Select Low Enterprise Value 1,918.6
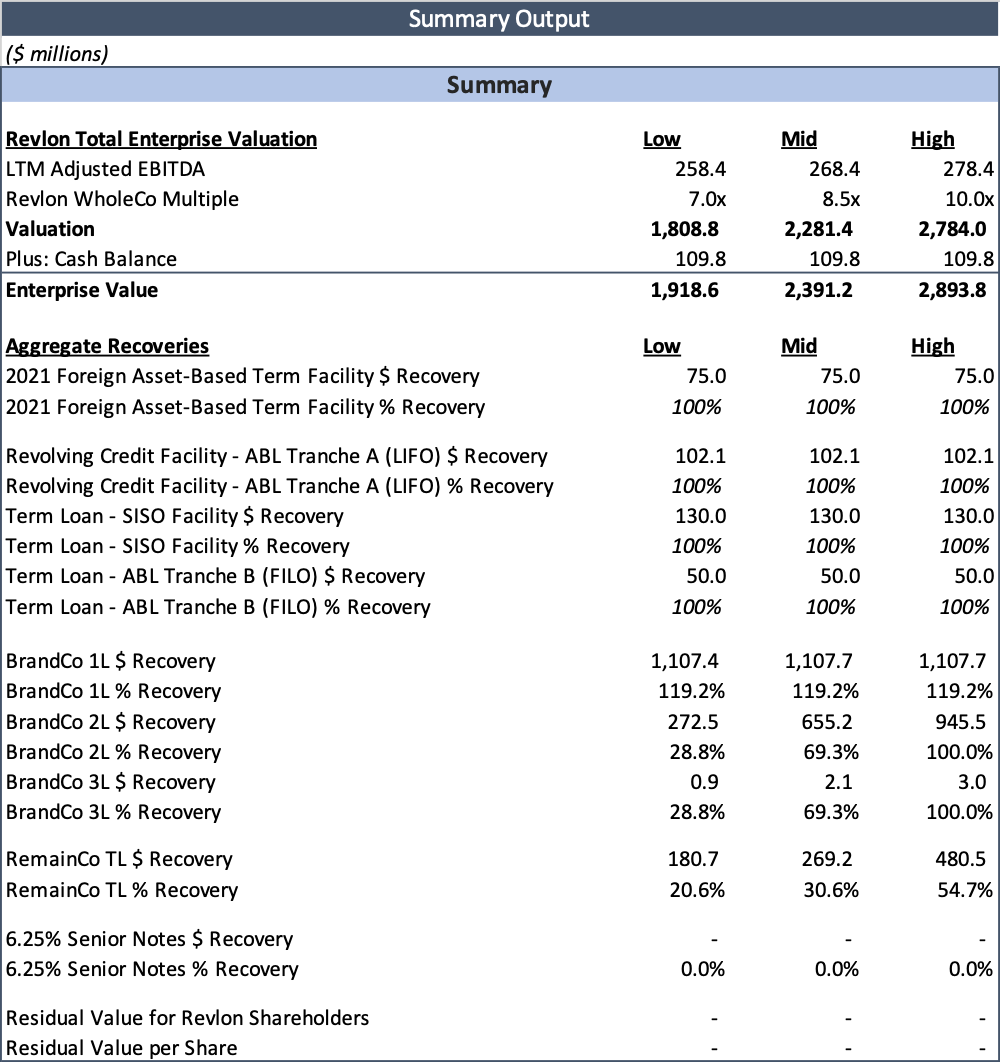Image resolution: width=1000 pixels, height=1062 pixels. tap(684, 290)
